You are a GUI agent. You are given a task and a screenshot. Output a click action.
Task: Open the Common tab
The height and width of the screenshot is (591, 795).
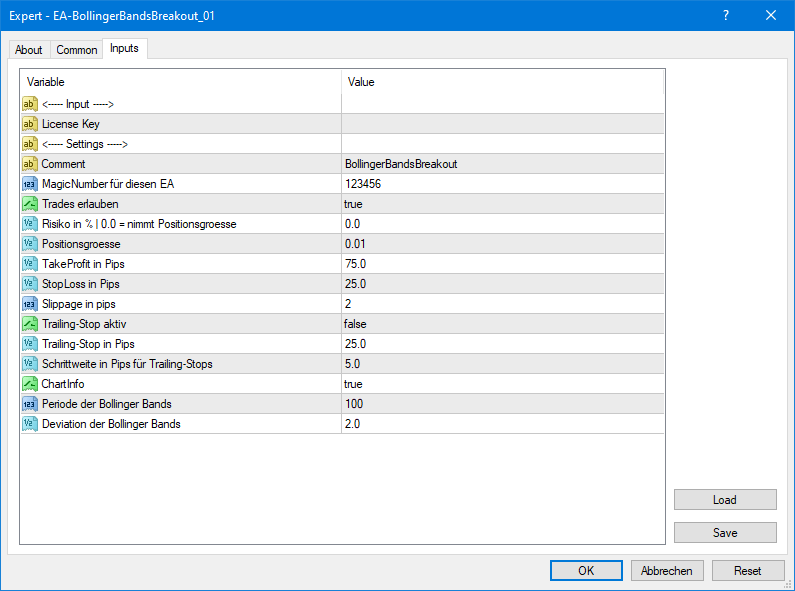point(77,50)
